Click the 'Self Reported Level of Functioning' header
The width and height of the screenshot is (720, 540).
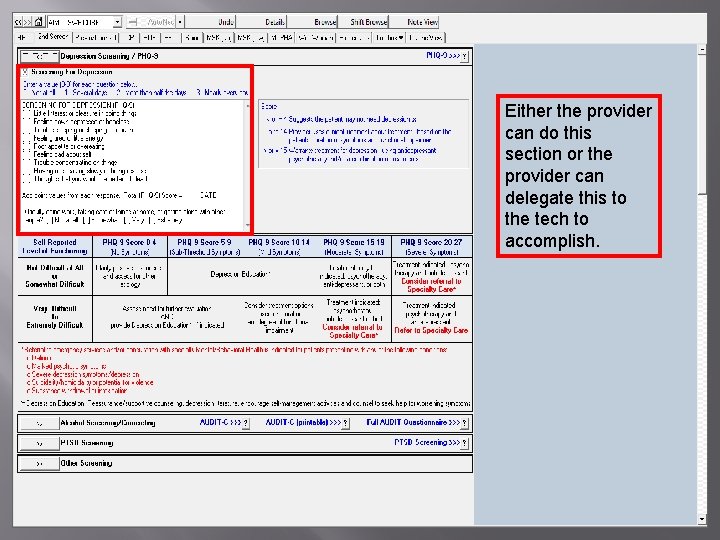coord(55,247)
